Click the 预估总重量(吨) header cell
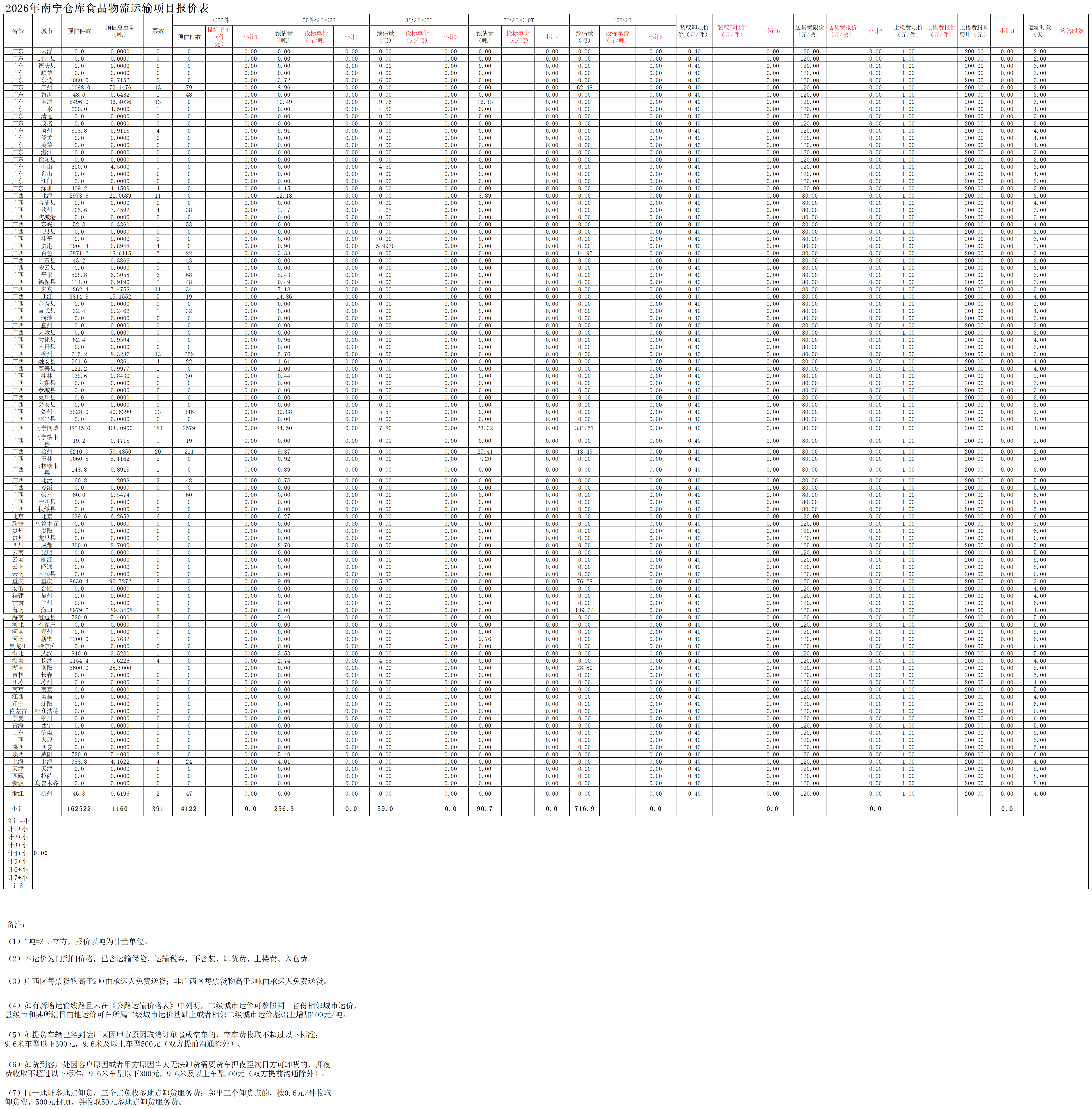 click(x=120, y=31)
